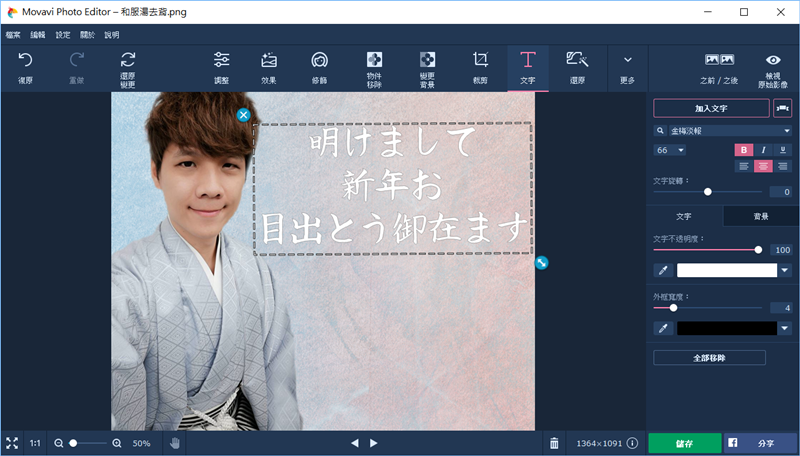The image size is (800, 456).
Task: Delete text box with the blue X handle
Action: [x=243, y=115]
